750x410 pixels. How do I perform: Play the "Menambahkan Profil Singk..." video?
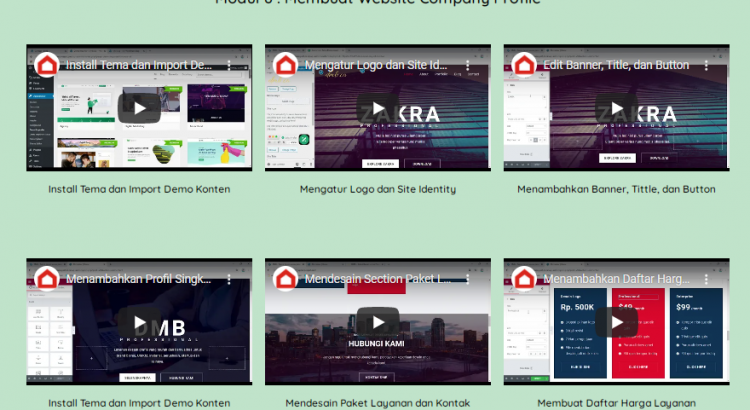139,322
